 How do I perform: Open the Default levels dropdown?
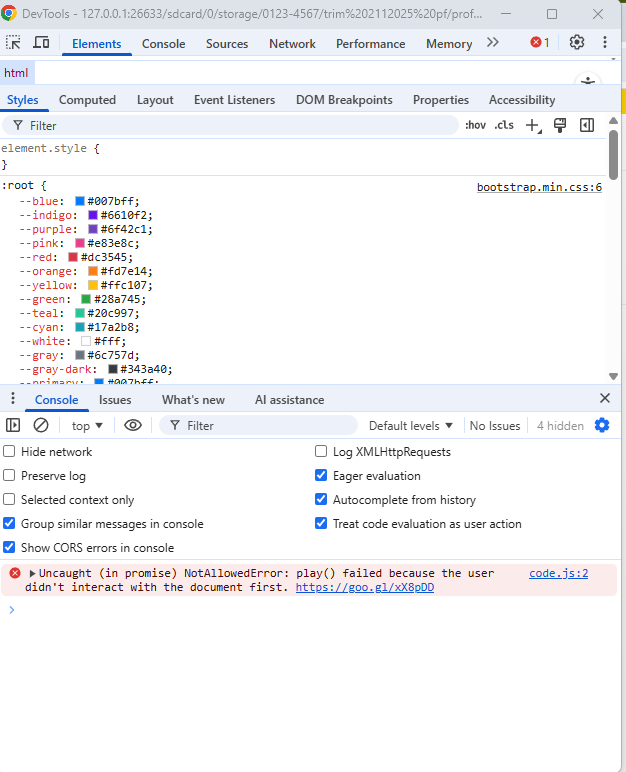pyautogui.click(x=411, y=425)
